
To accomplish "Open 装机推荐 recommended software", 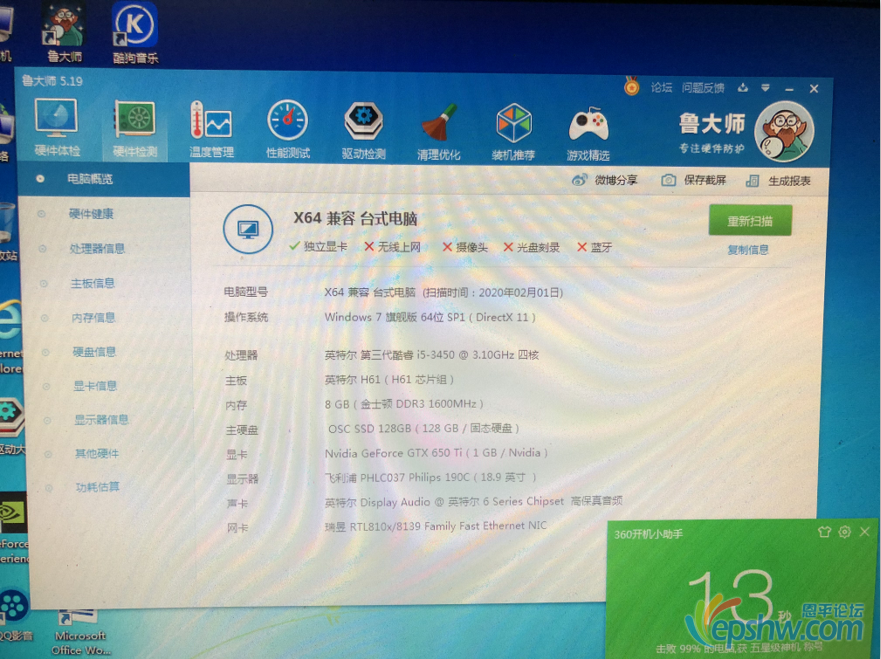I will 513,131.
